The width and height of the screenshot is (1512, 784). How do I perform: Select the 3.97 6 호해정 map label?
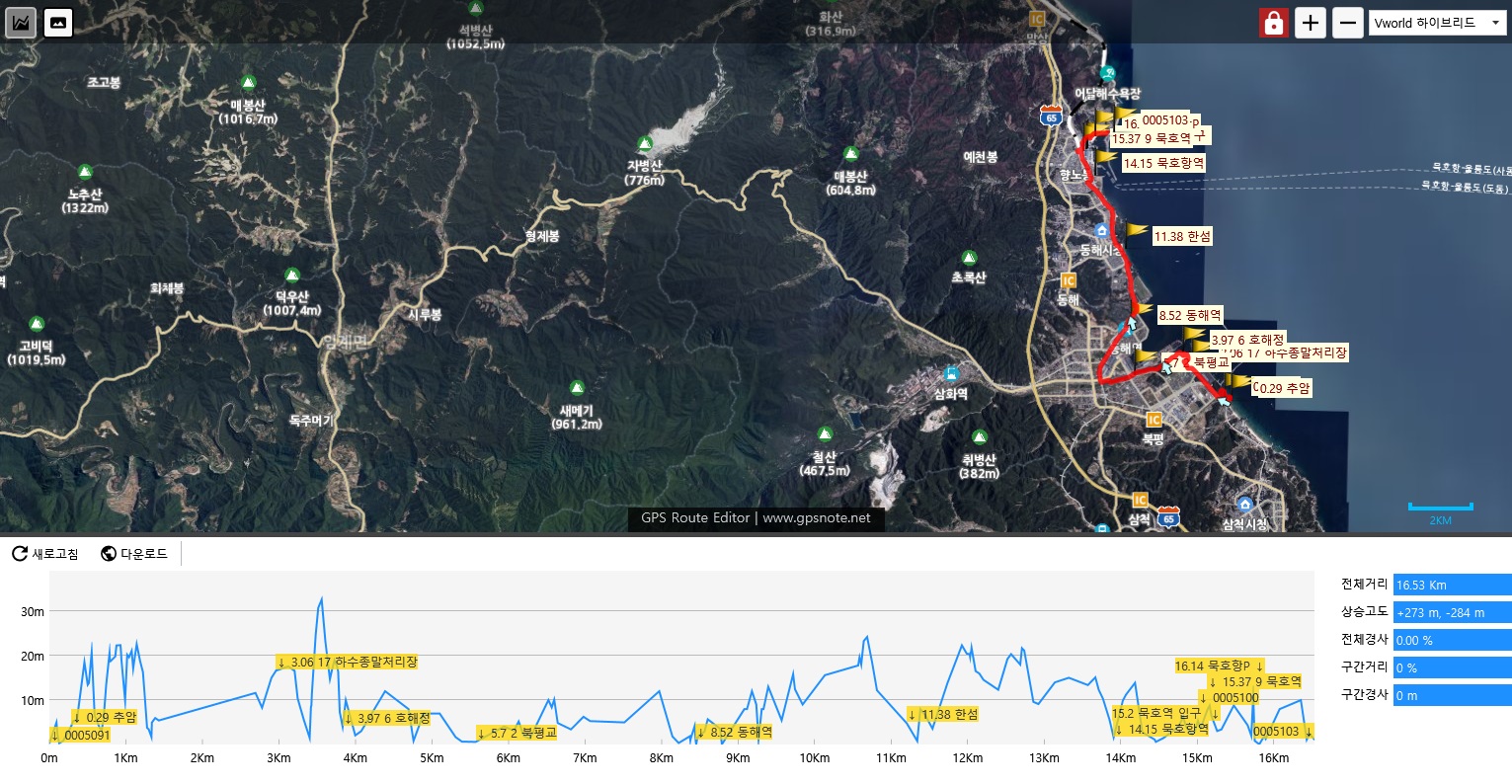1247,340
